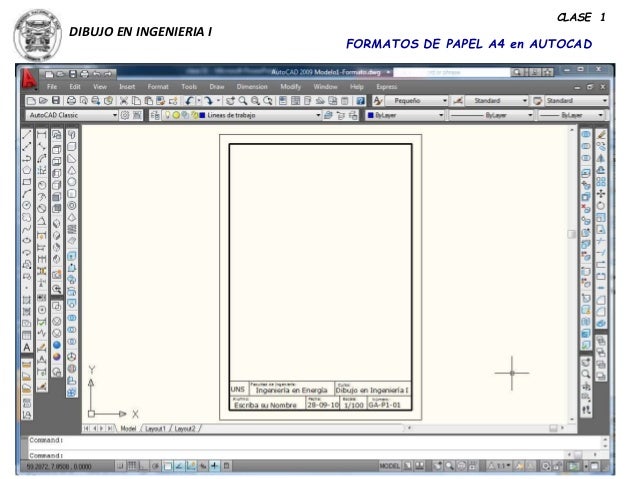Toggle Grid Display in status bar

click(x=132, y=466)
